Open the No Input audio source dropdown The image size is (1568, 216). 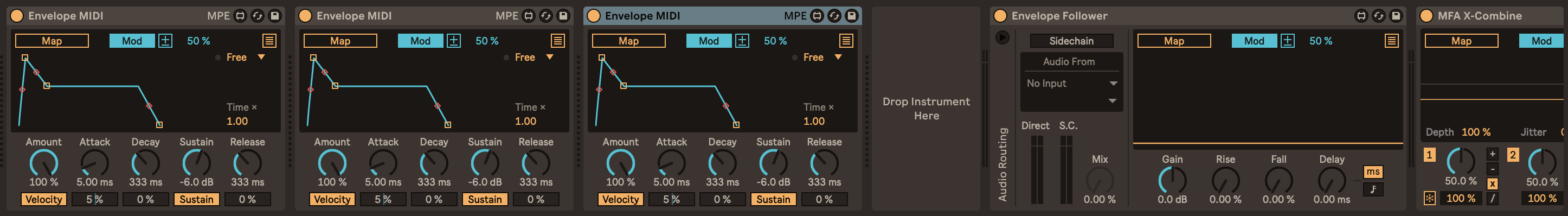tap(1071, 84)
